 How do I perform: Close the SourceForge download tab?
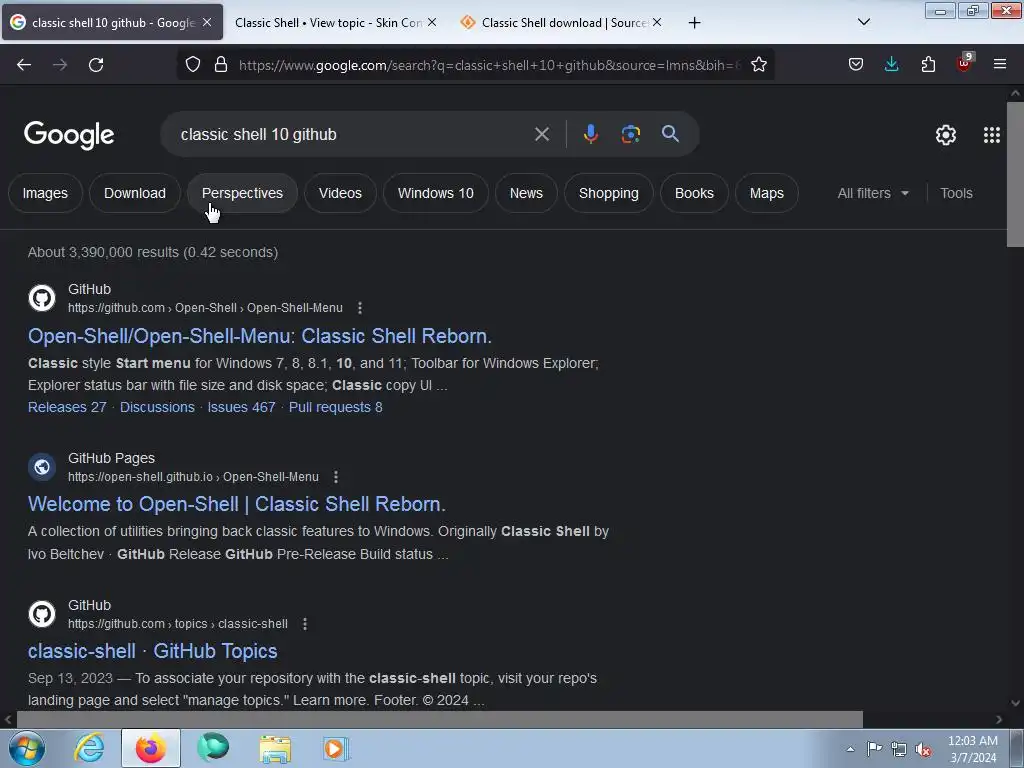[657, 22]
